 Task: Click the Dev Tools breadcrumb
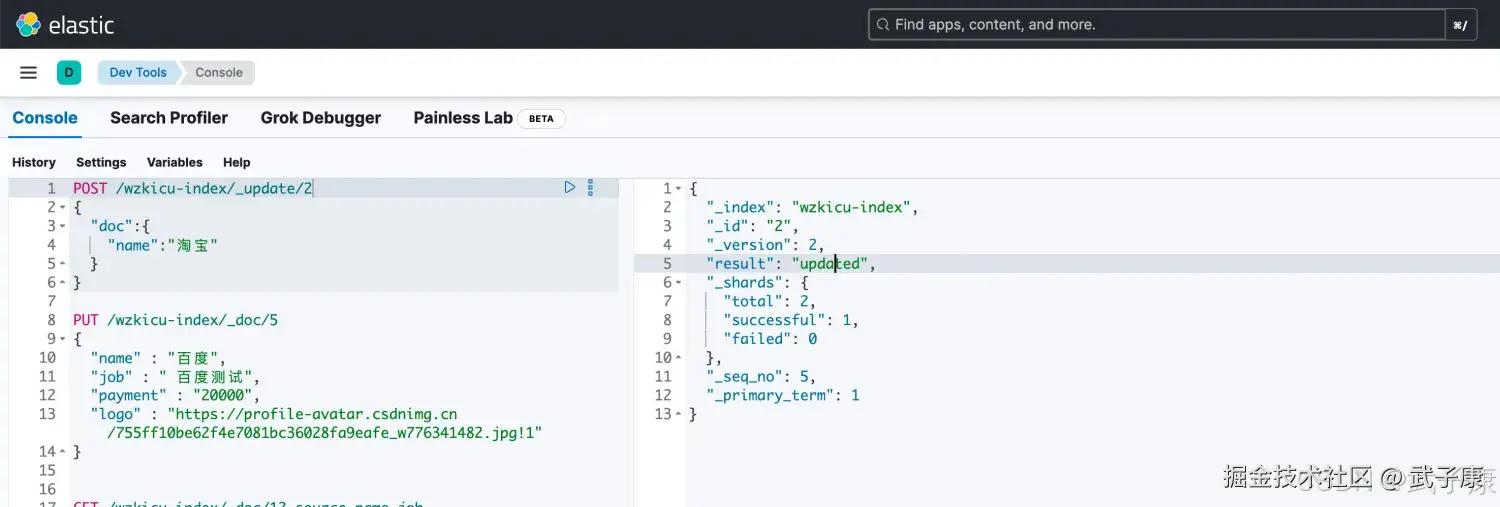(x=138, y=72)
